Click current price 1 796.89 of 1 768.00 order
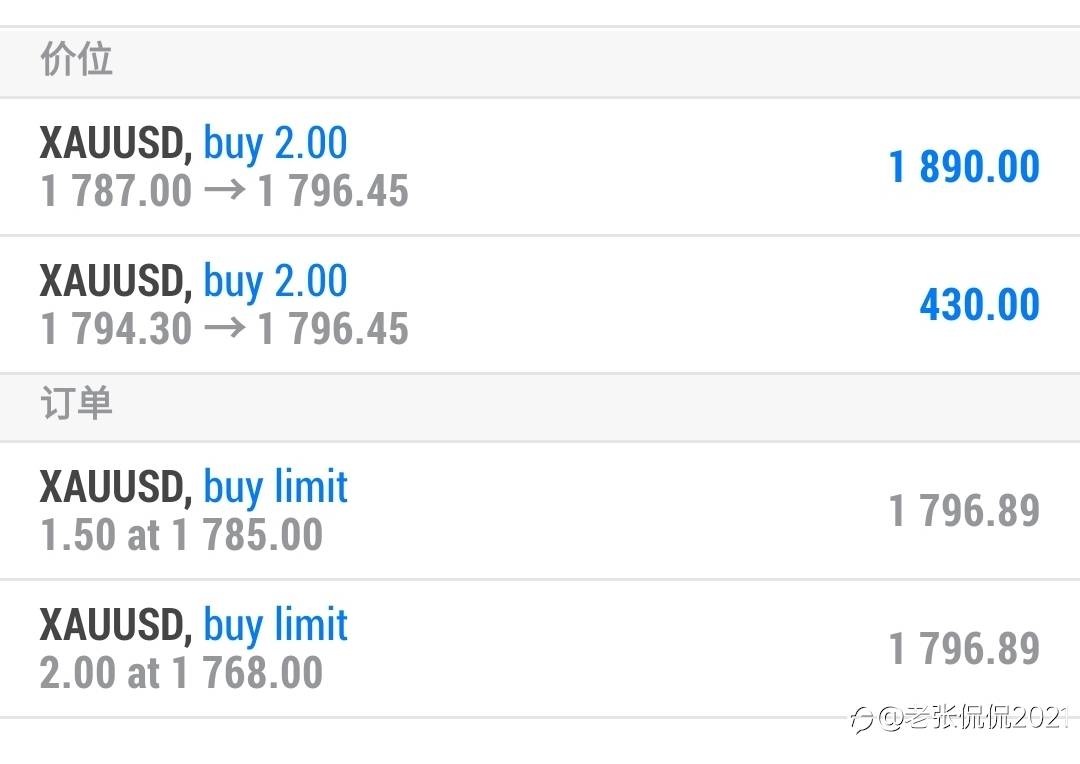 point(964,649)
